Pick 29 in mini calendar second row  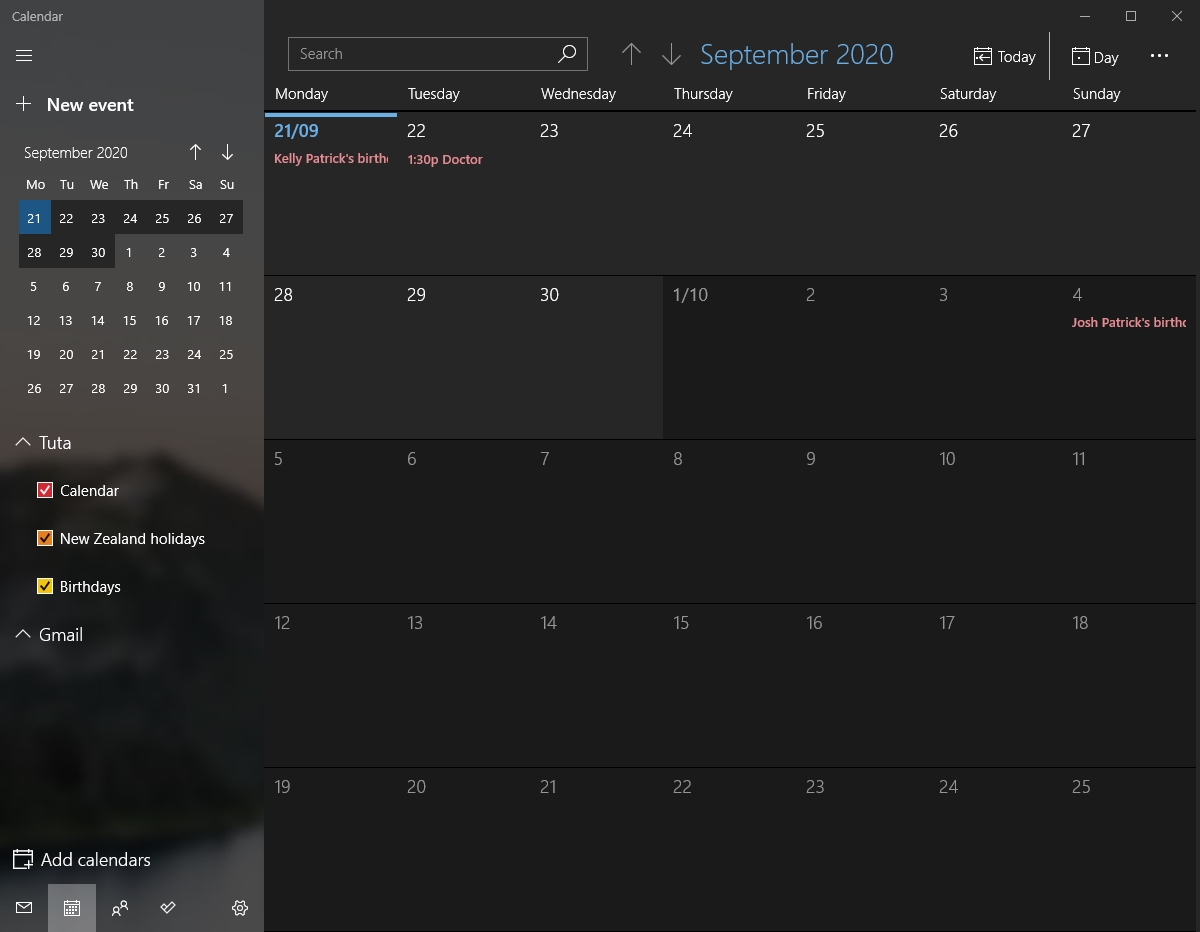[x=66, y=252]
